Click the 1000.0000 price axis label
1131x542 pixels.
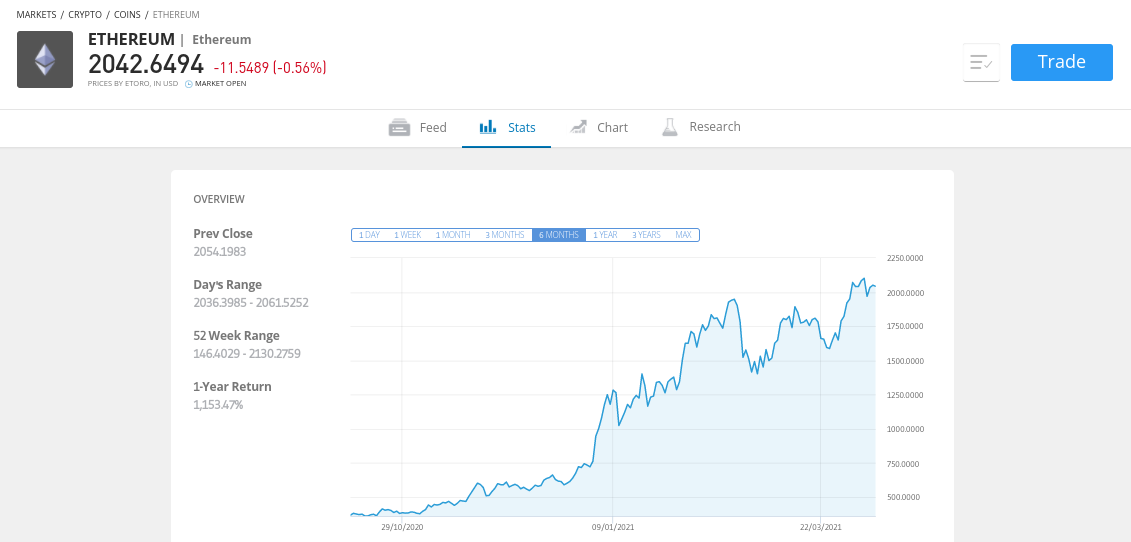tap(905, 429)
